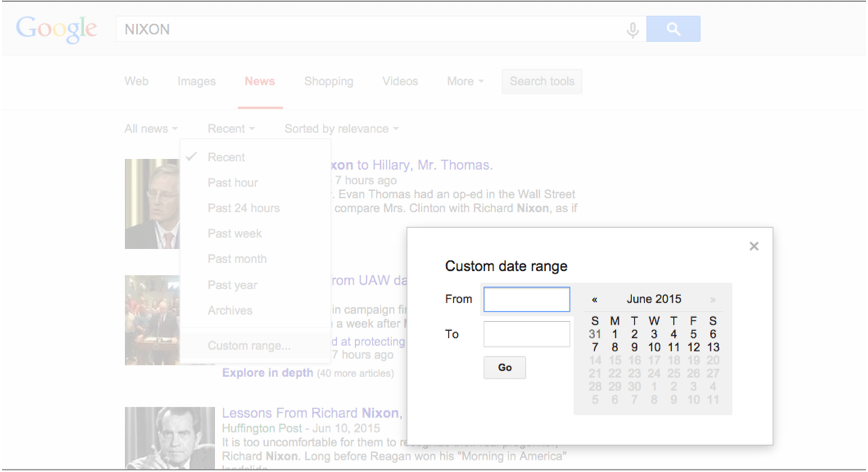868x472 pixels.
Task: Click the To date field
Action: pyautogui.click(x=526, y=334)
